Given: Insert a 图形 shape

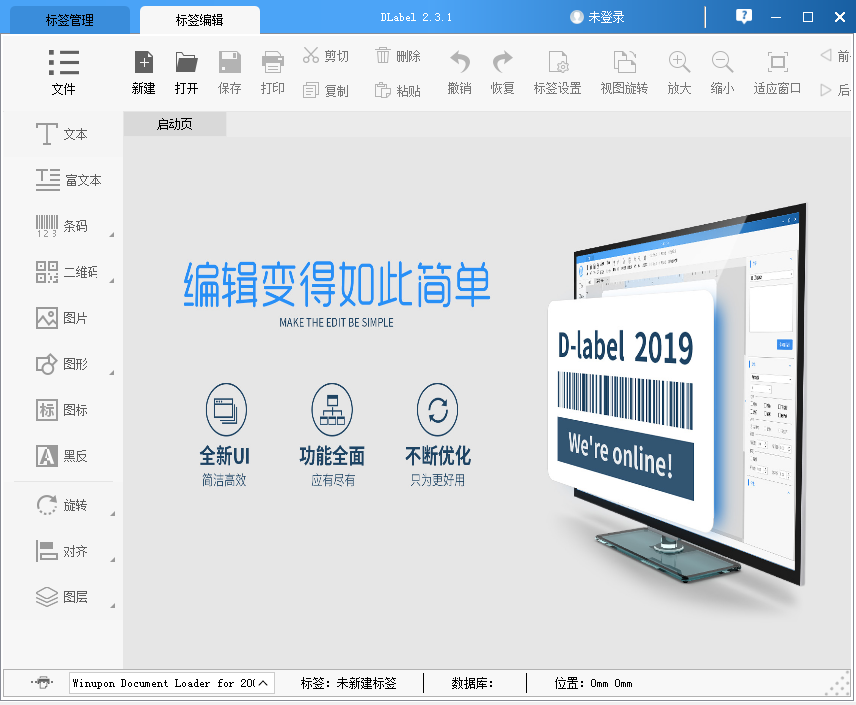Looking at the screenshot, I should [62, 364].
